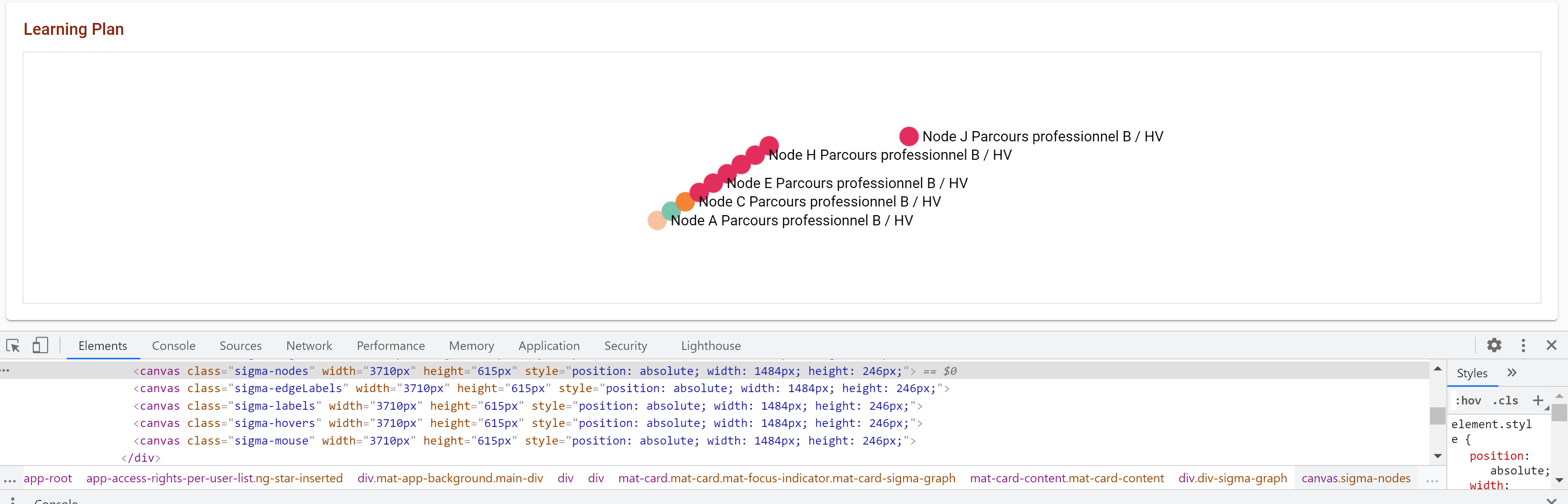Switch to the Console panel
The width and height of the screenshot is (1568, 504).
[174, 345]
